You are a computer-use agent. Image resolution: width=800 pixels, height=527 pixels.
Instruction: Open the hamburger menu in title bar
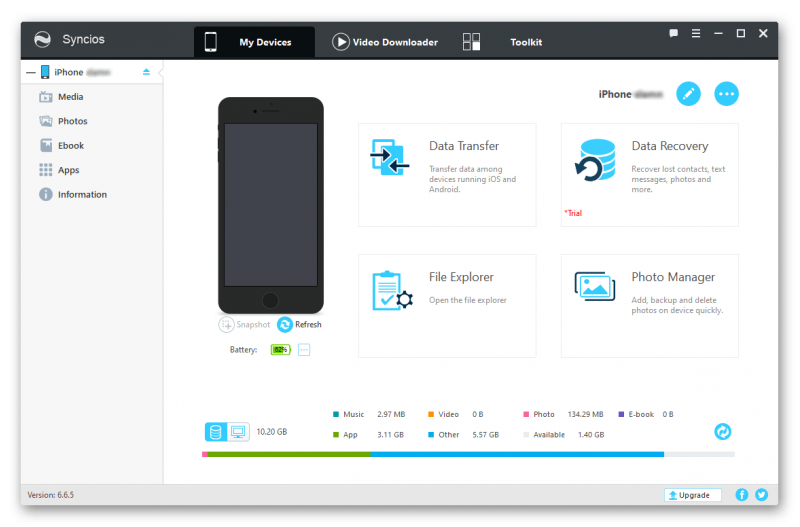click(x=695, y=33)
